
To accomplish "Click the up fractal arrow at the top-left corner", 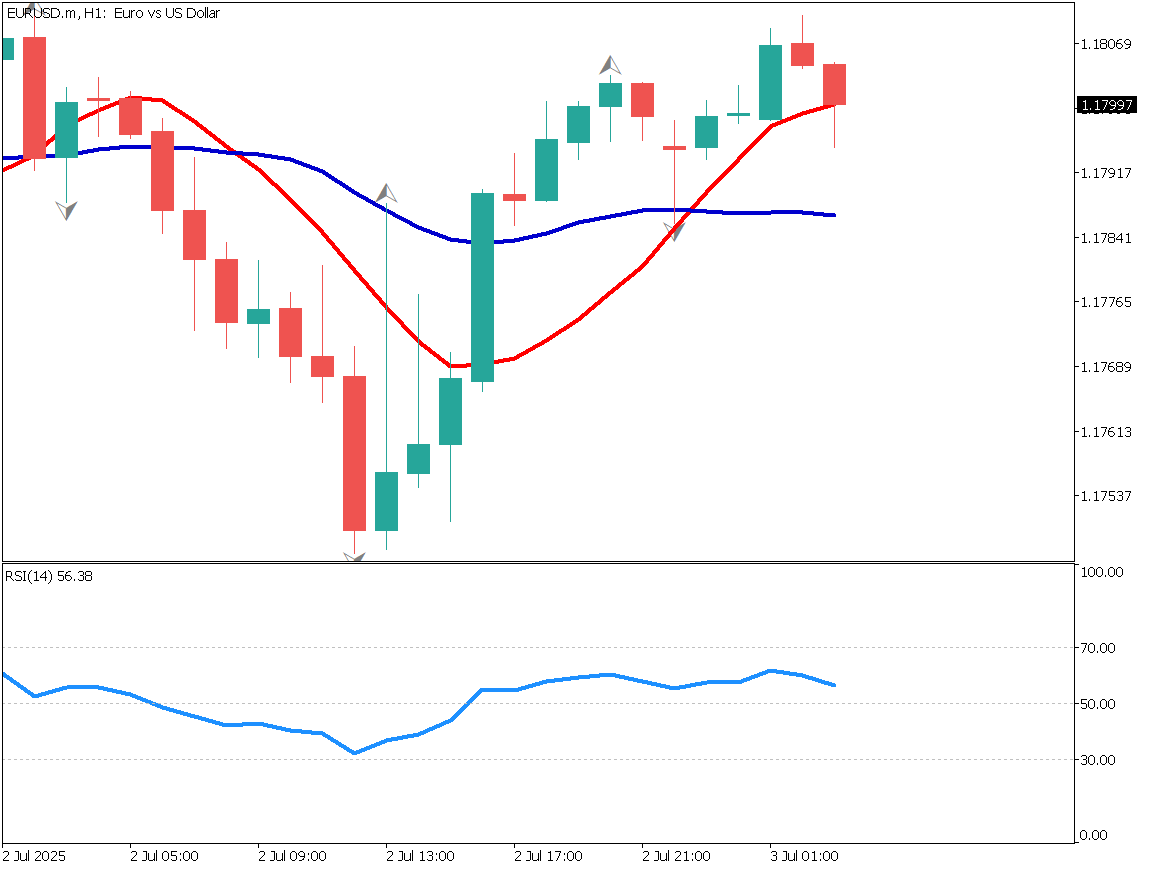I will (x=32, y=9).
